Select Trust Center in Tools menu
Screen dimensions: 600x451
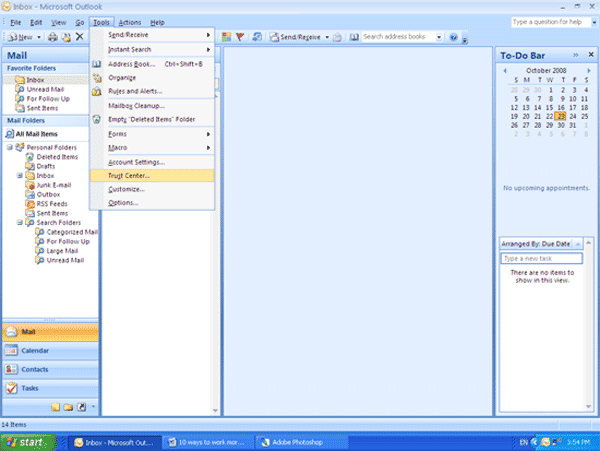tap(152, 176)
